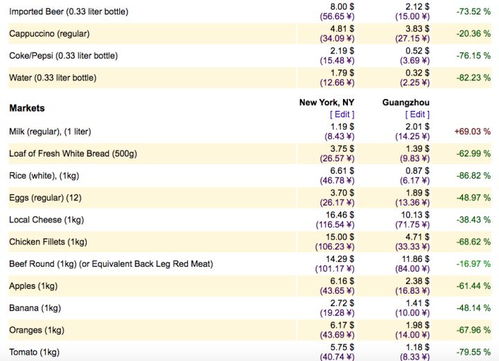The height and width of the screenshot is (361, 499).
Task: Click the Oranges (1kg) row label
Action: (x=37, y=330)
